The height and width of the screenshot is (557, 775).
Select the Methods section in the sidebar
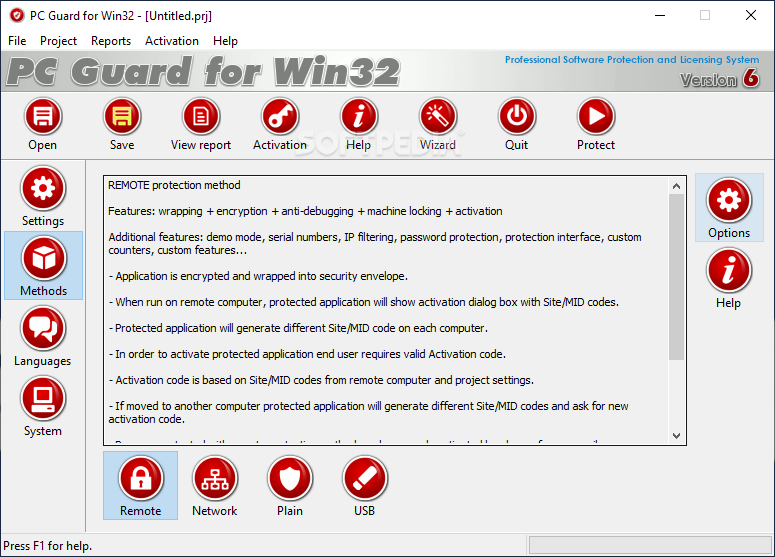click(x=43, y=266)
